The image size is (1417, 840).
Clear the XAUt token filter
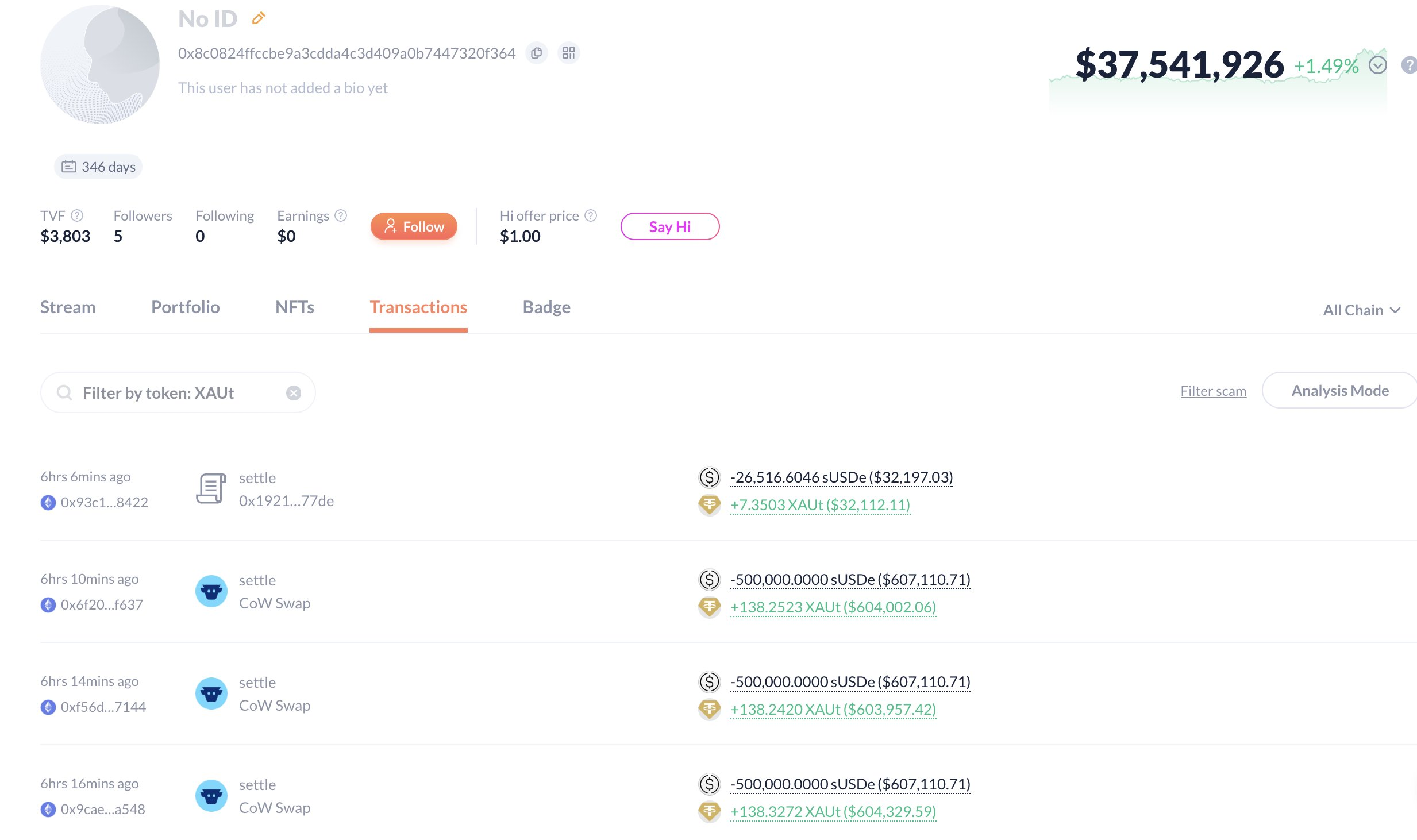pos(294,393)
